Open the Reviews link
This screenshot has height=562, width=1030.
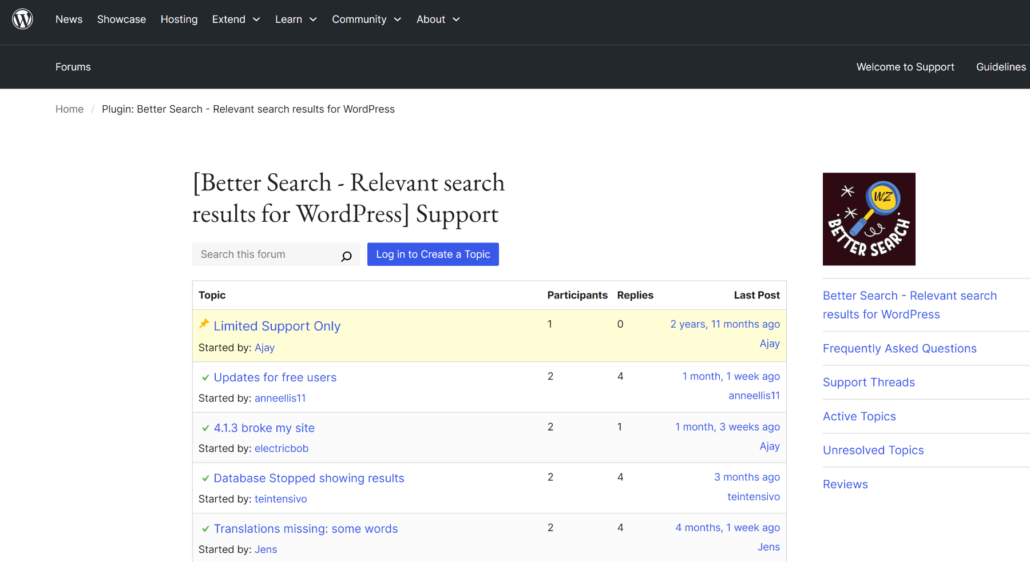click(845, 485)
